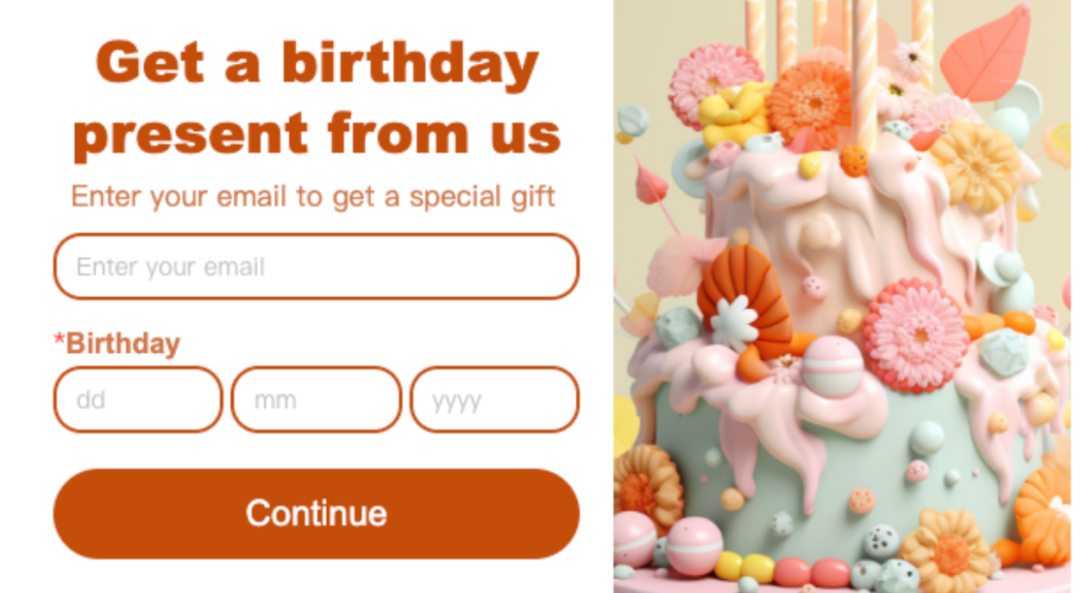This screenshot has height=593, width=1080.
Task: Click the pink flower in the cake's middle tier
Action: pos(916,335)
